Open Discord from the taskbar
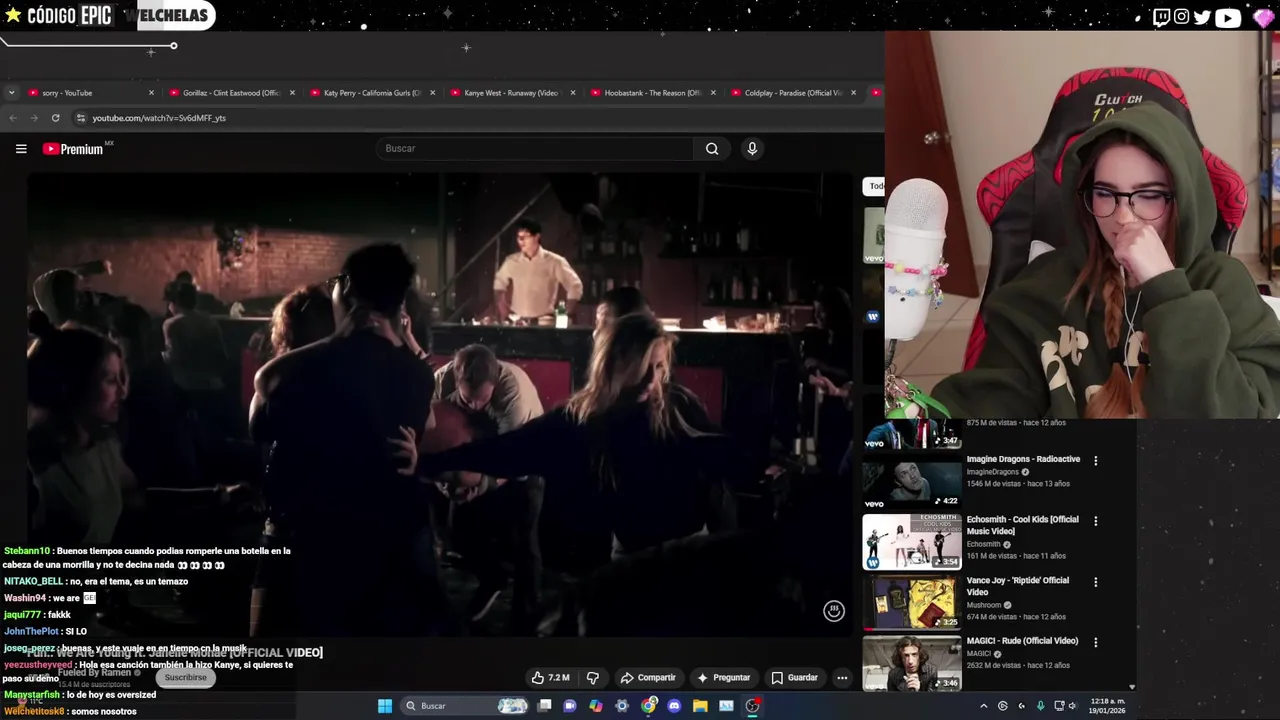The image size is (1280, 720). click(674, 706)
